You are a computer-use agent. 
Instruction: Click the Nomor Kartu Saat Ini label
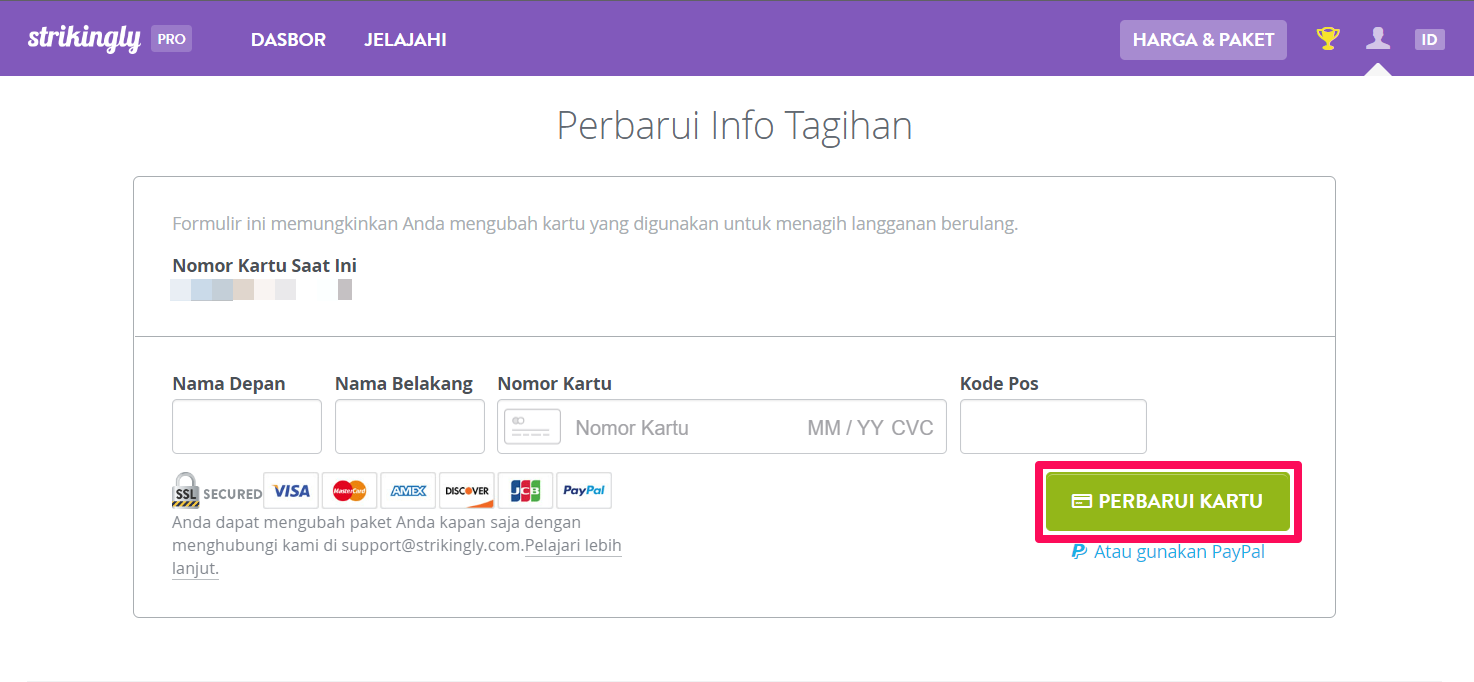265,266
